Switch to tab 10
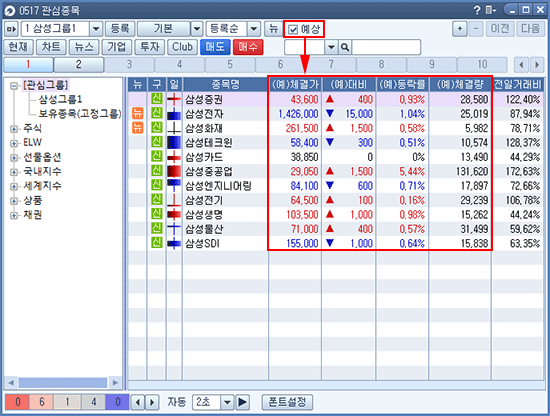The width and height of the screenshot is (550, 416). 482,65
